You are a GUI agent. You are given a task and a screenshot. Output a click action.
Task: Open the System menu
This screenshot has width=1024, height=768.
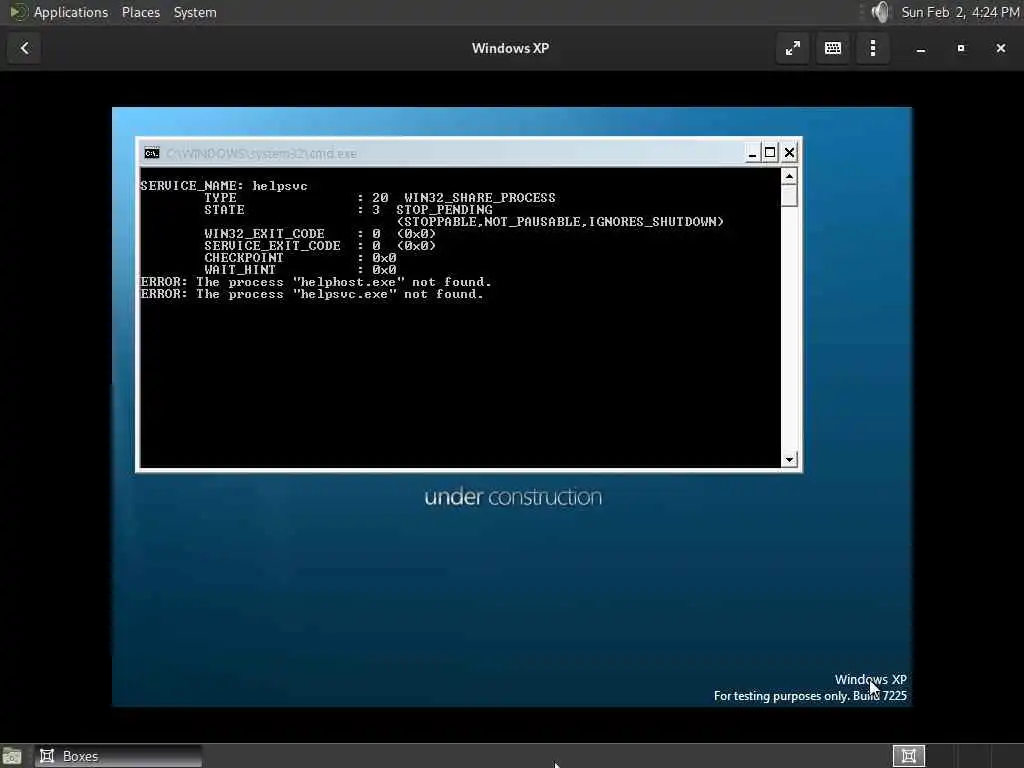coord(195,12)
